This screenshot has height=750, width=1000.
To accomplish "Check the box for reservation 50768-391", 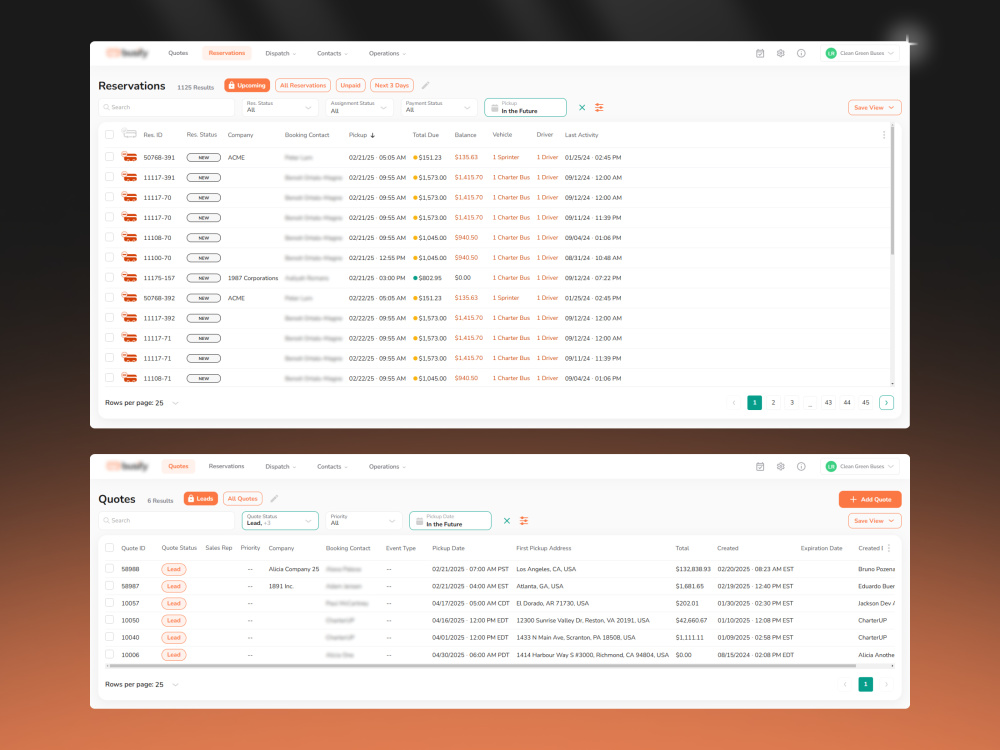I will tap(110, 157).
